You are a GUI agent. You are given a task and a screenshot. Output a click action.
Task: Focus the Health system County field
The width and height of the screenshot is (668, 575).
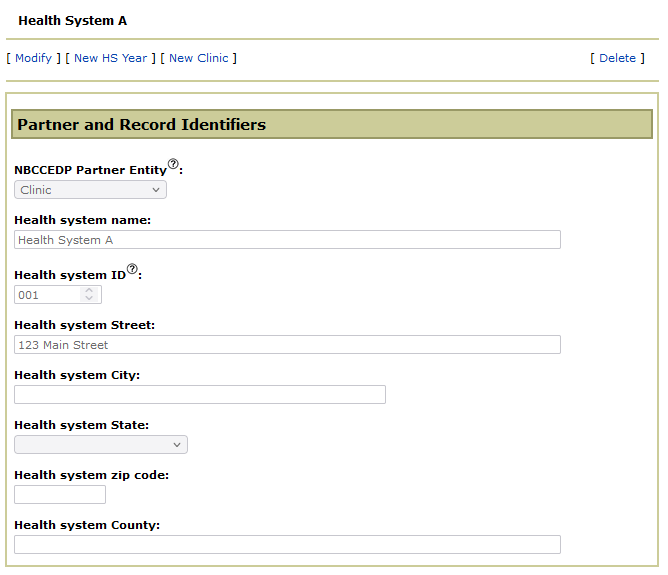(x=287, y=545)
